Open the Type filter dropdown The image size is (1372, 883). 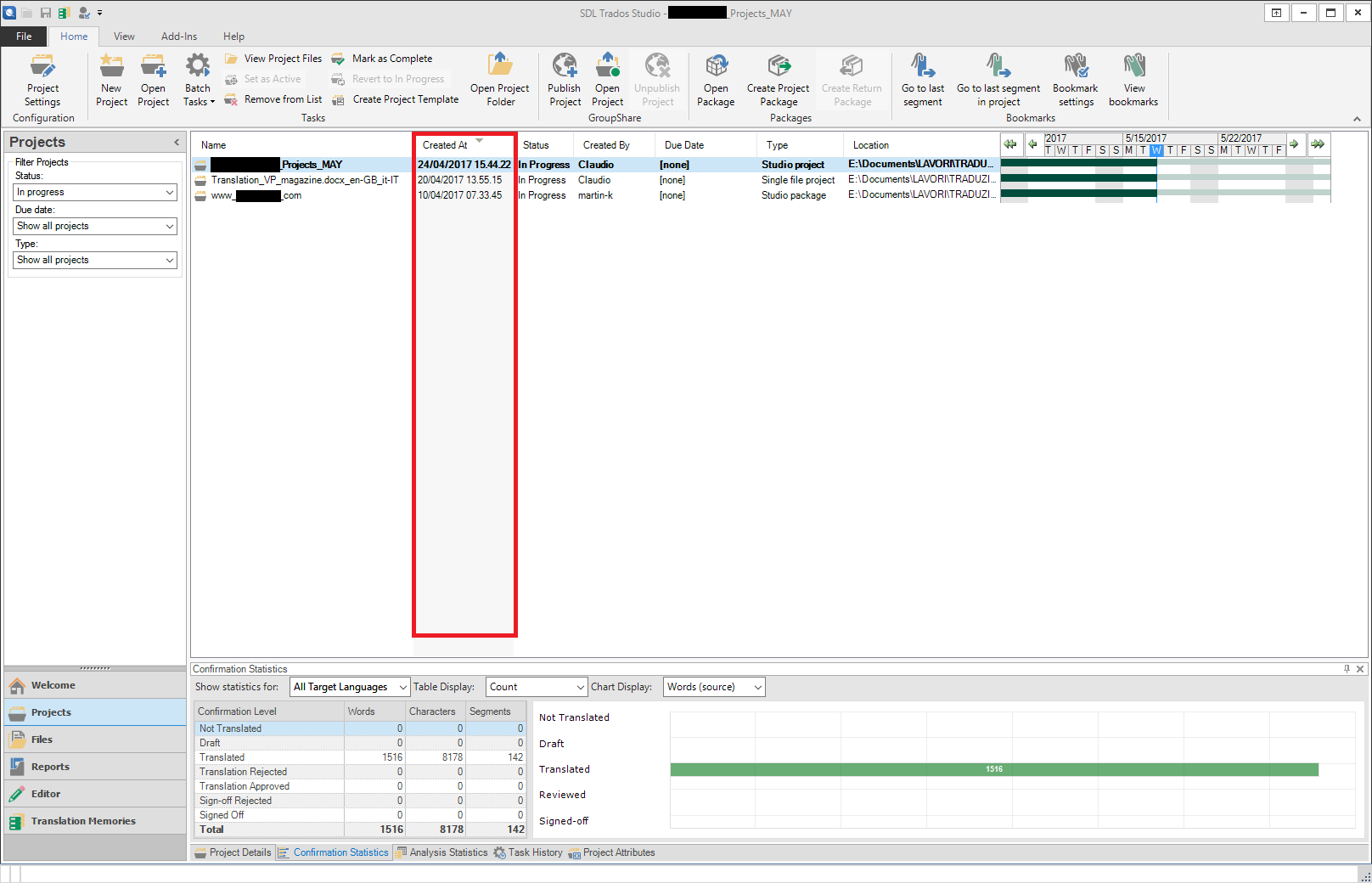[x=95, y=261]
